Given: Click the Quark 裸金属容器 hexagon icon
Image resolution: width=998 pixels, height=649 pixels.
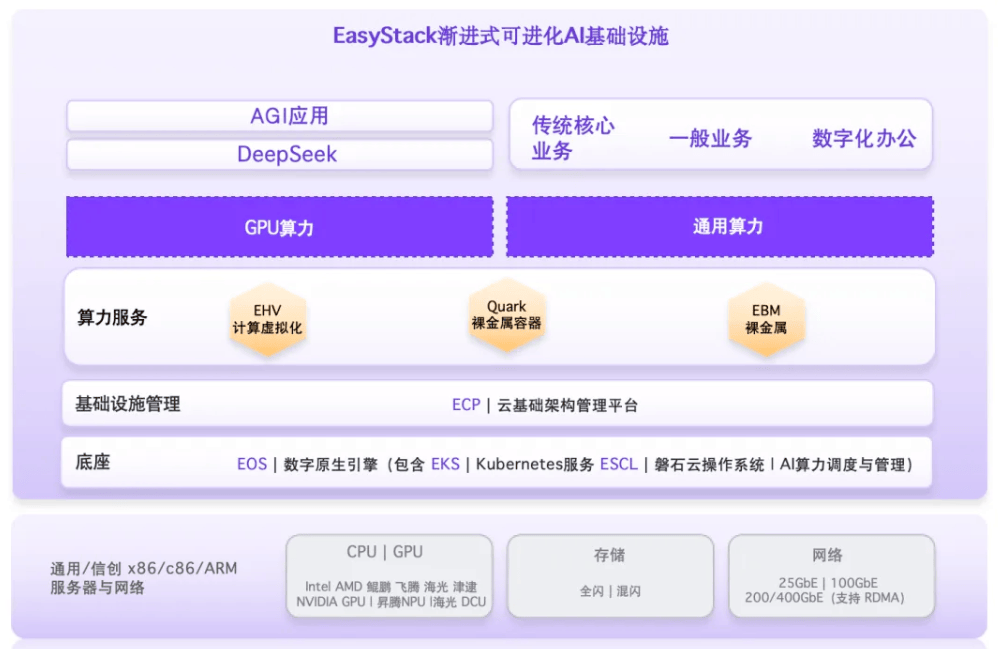Looking at the screenshot, I should pos(507,317).
